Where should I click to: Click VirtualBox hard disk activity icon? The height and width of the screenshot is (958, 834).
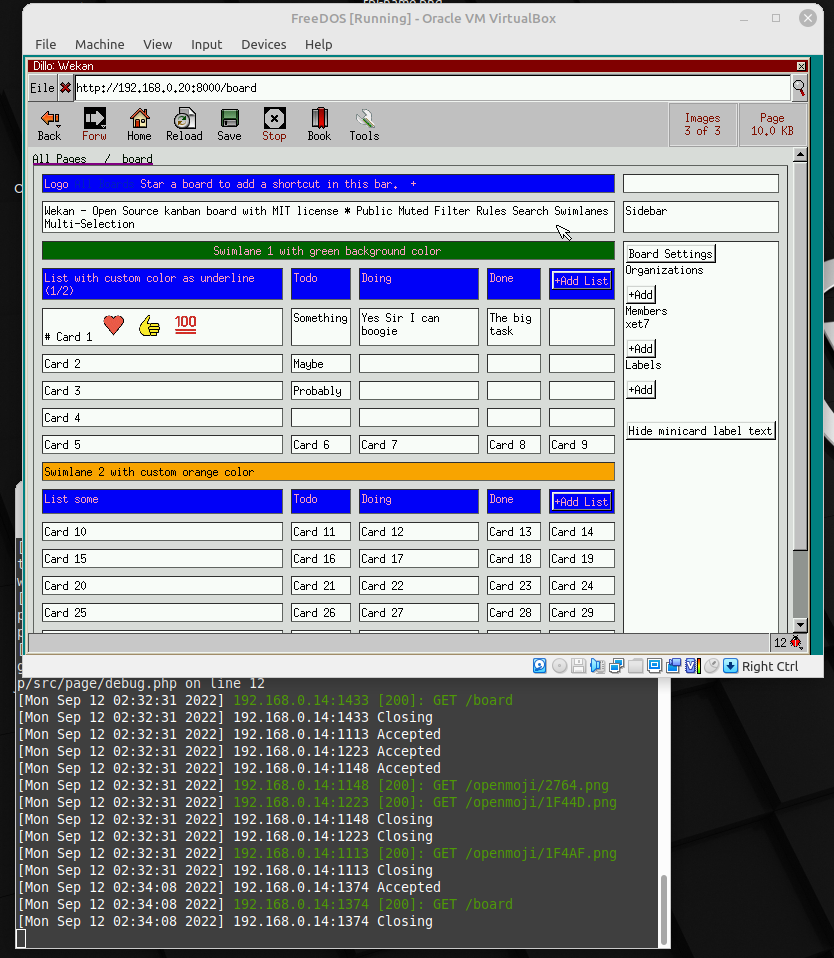(x=540, y=666)
